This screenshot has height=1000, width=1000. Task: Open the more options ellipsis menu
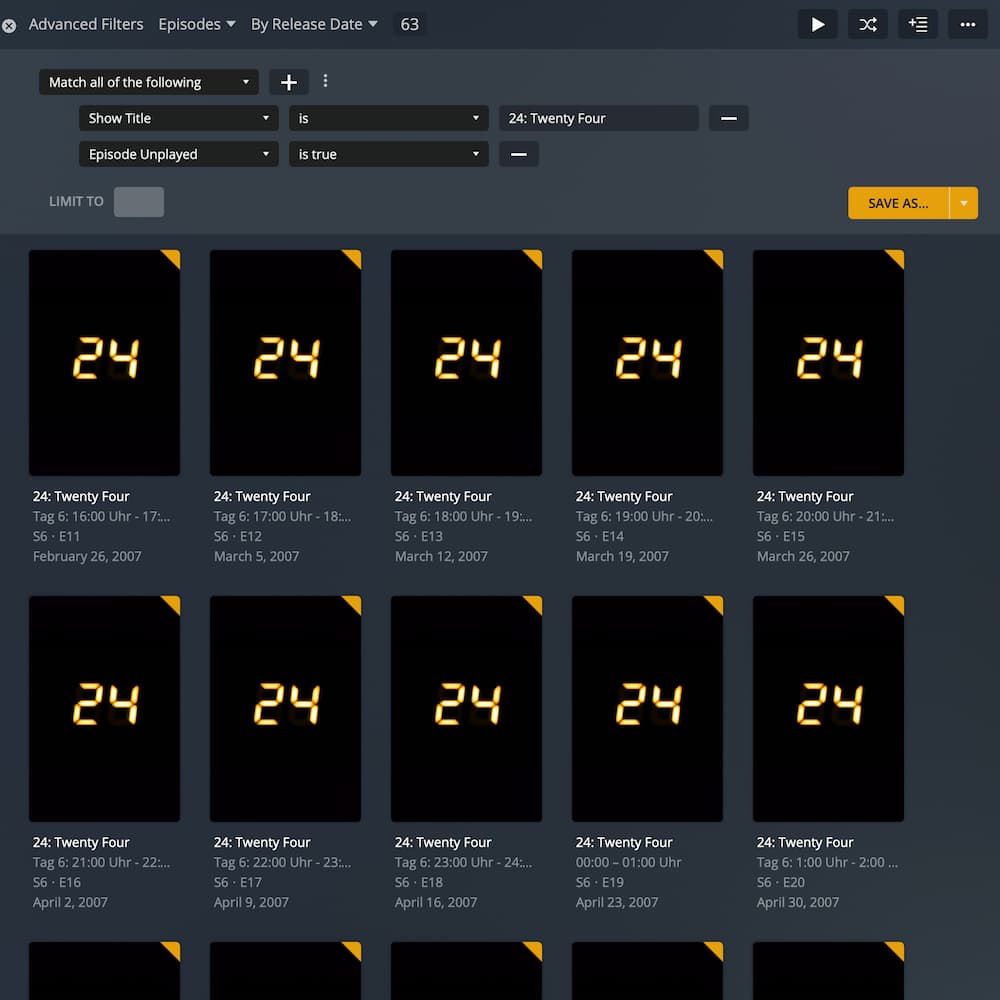pos(967,25)
